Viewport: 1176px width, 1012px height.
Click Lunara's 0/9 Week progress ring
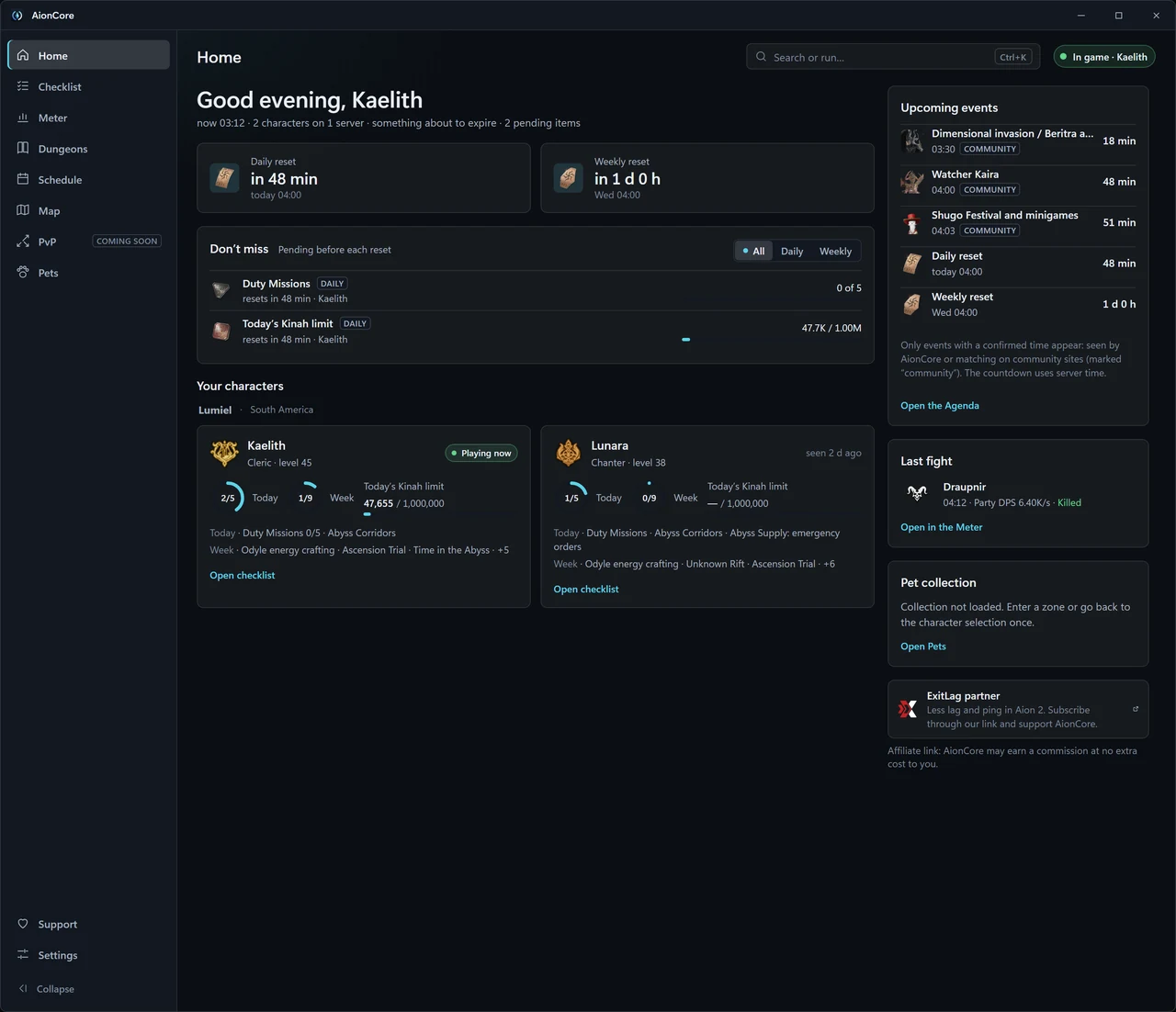649,498
